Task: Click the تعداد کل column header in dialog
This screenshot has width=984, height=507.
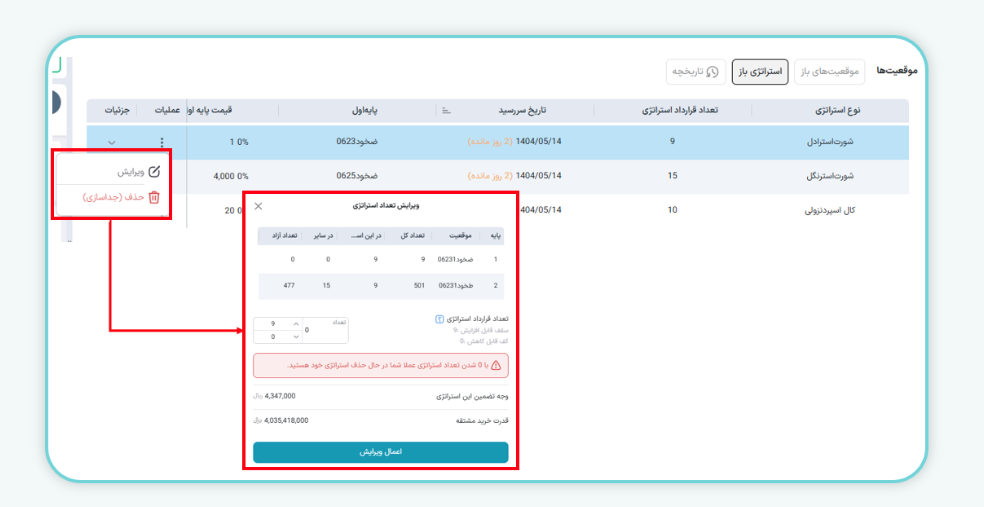Action: point(413,236)
